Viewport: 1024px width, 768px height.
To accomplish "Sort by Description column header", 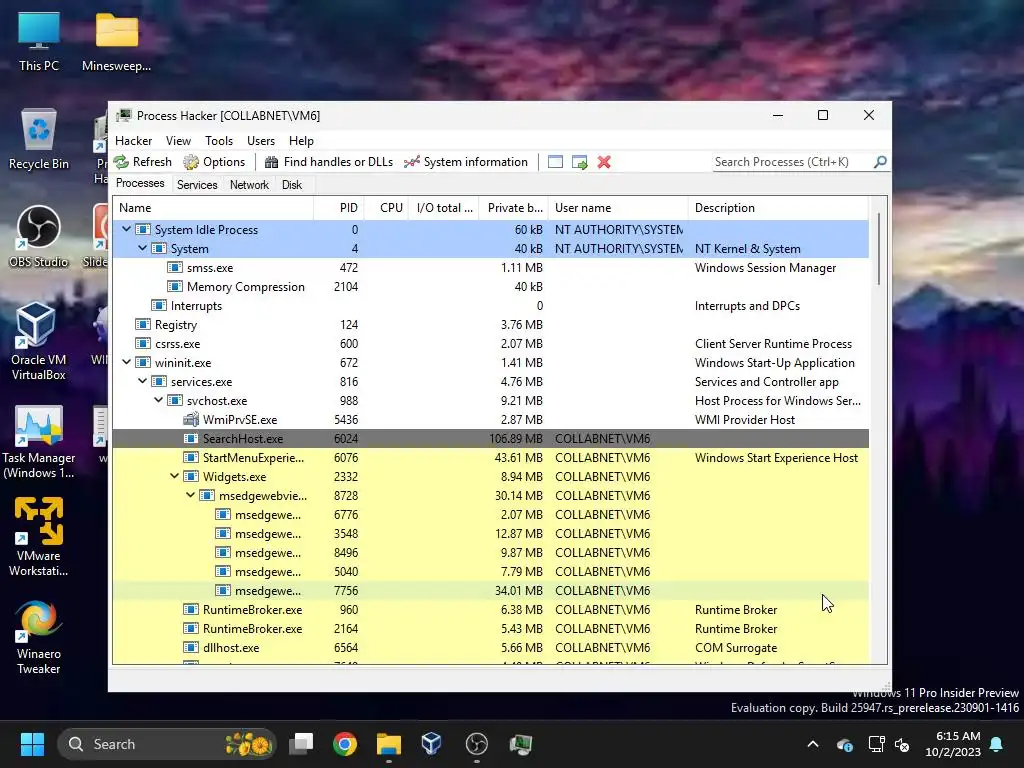I will [778, 208].
